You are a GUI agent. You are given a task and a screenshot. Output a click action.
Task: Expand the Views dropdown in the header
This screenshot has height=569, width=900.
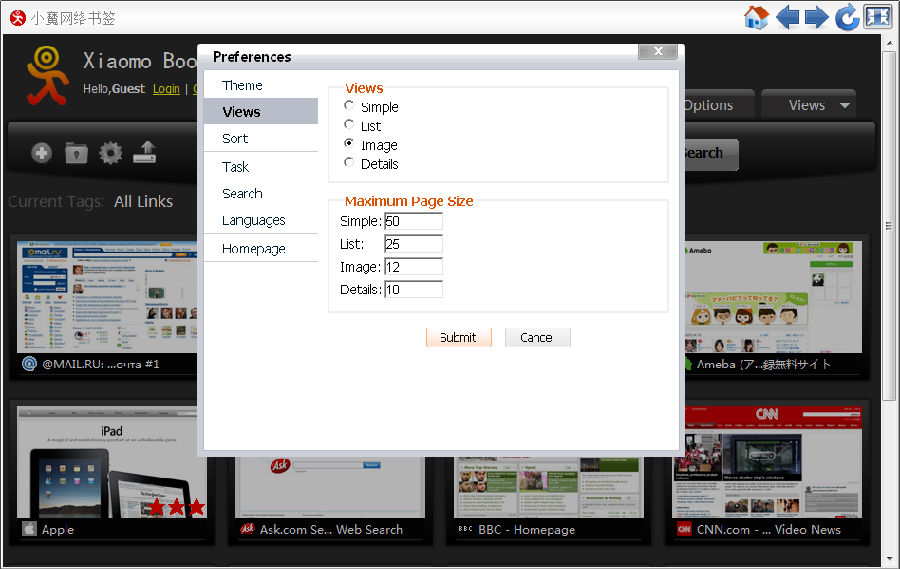pyautogui.click(x=817, y=105)
